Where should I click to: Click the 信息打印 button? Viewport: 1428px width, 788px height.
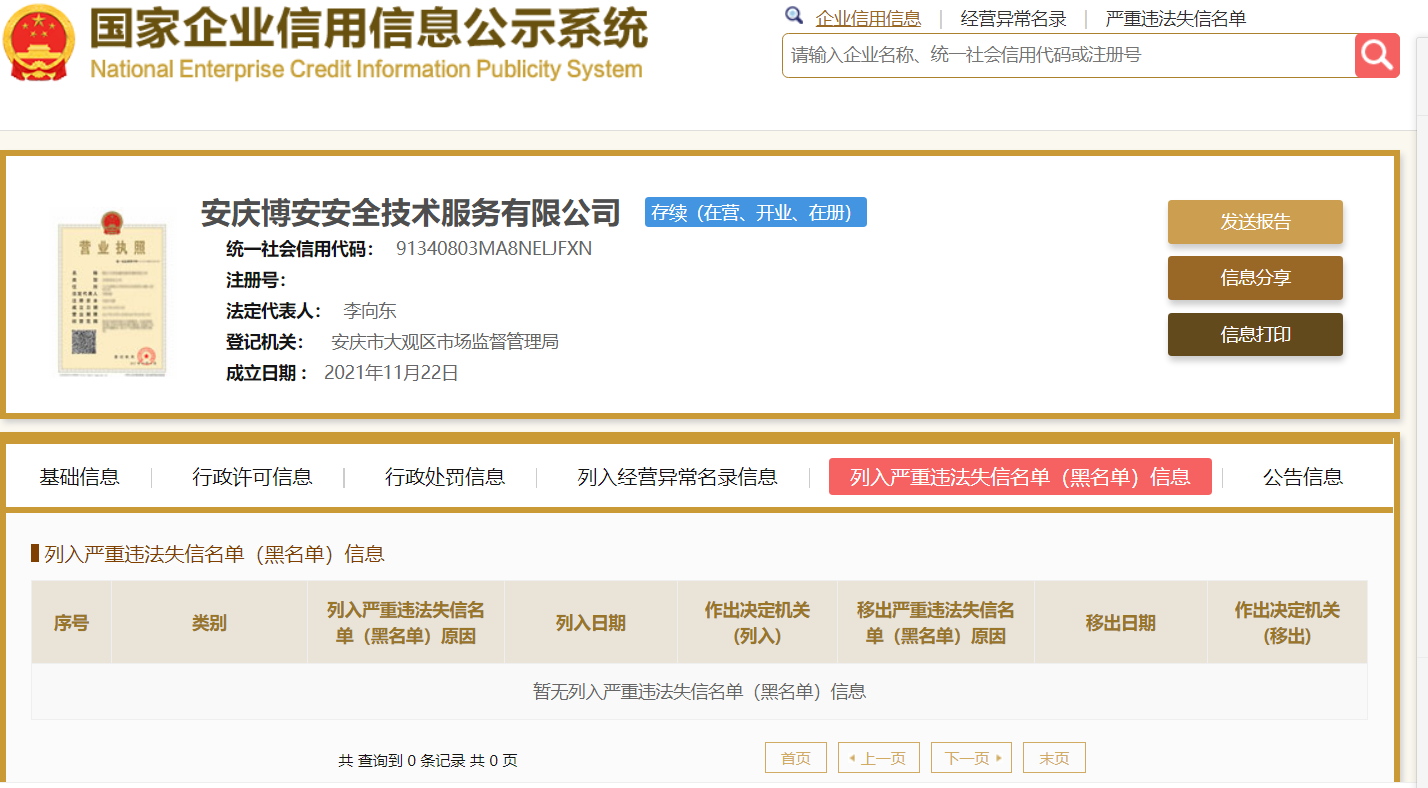1255,334
